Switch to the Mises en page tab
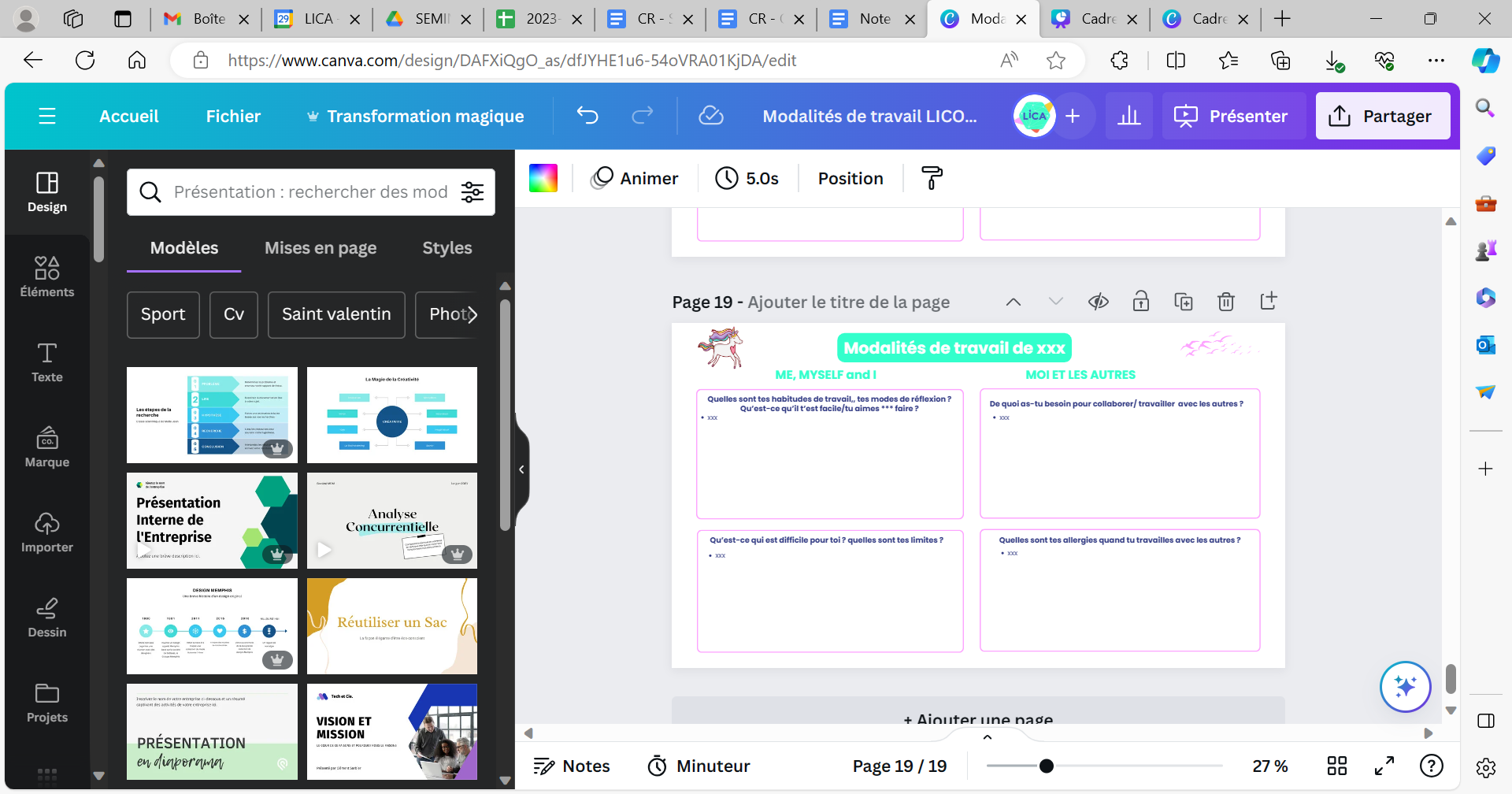 tap(321, 248)
